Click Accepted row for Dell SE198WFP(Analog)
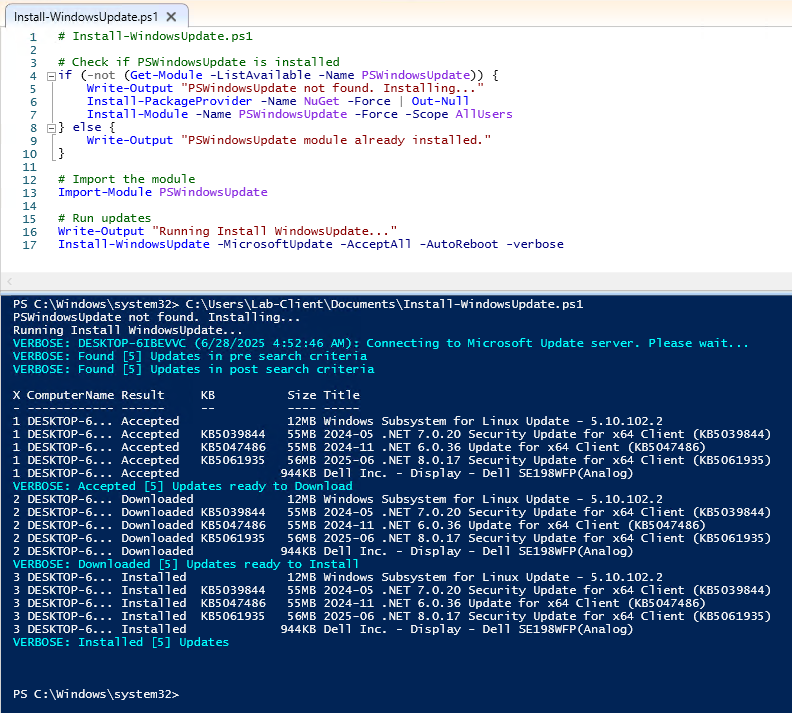 [x=323, y=473]
